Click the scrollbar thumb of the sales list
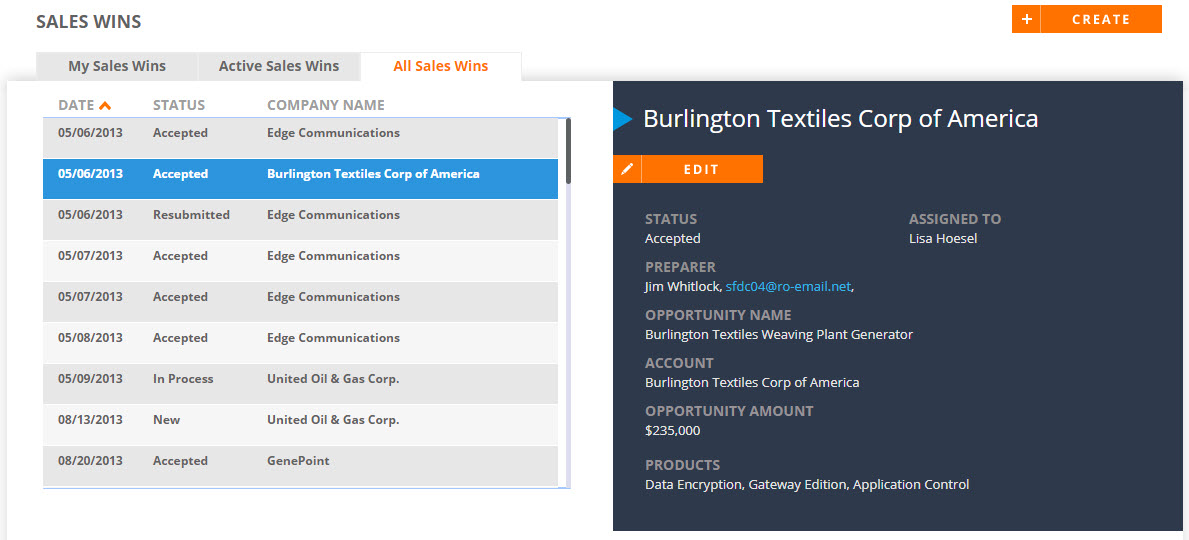This screenshot has width=1189, height=540. click(569, 150)
